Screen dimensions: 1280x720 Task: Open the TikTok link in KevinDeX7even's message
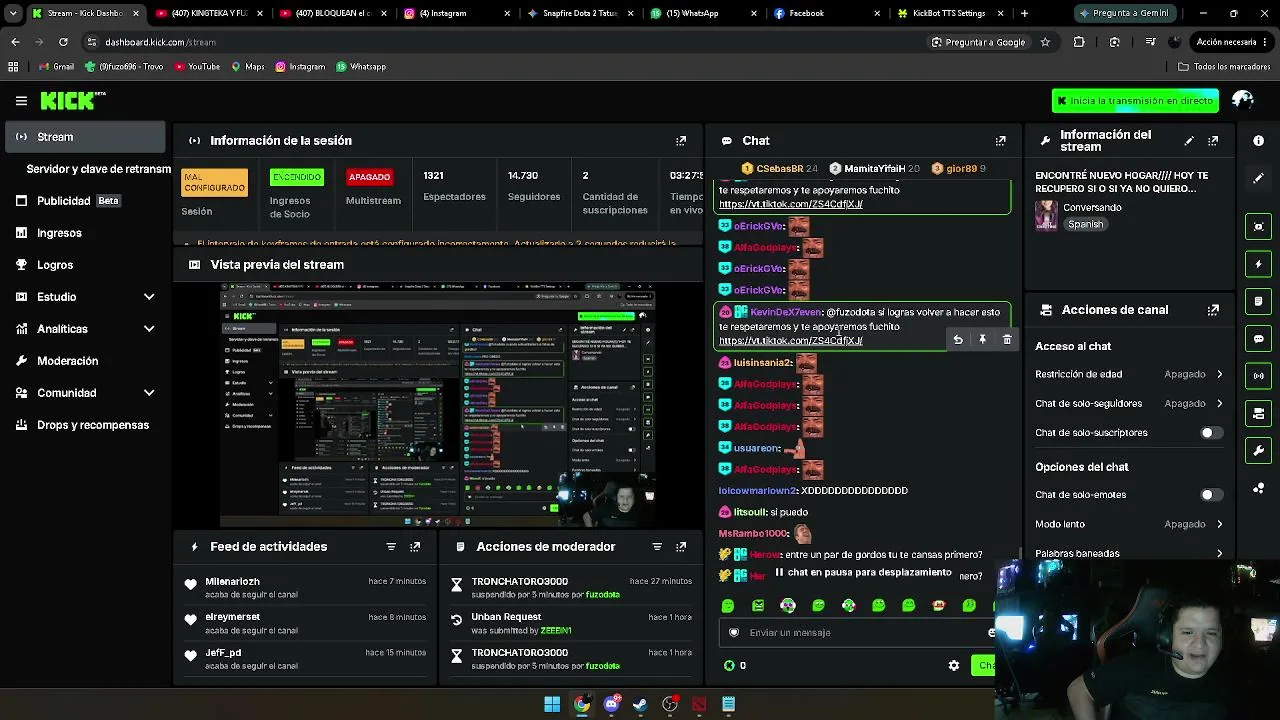(790, 341)
